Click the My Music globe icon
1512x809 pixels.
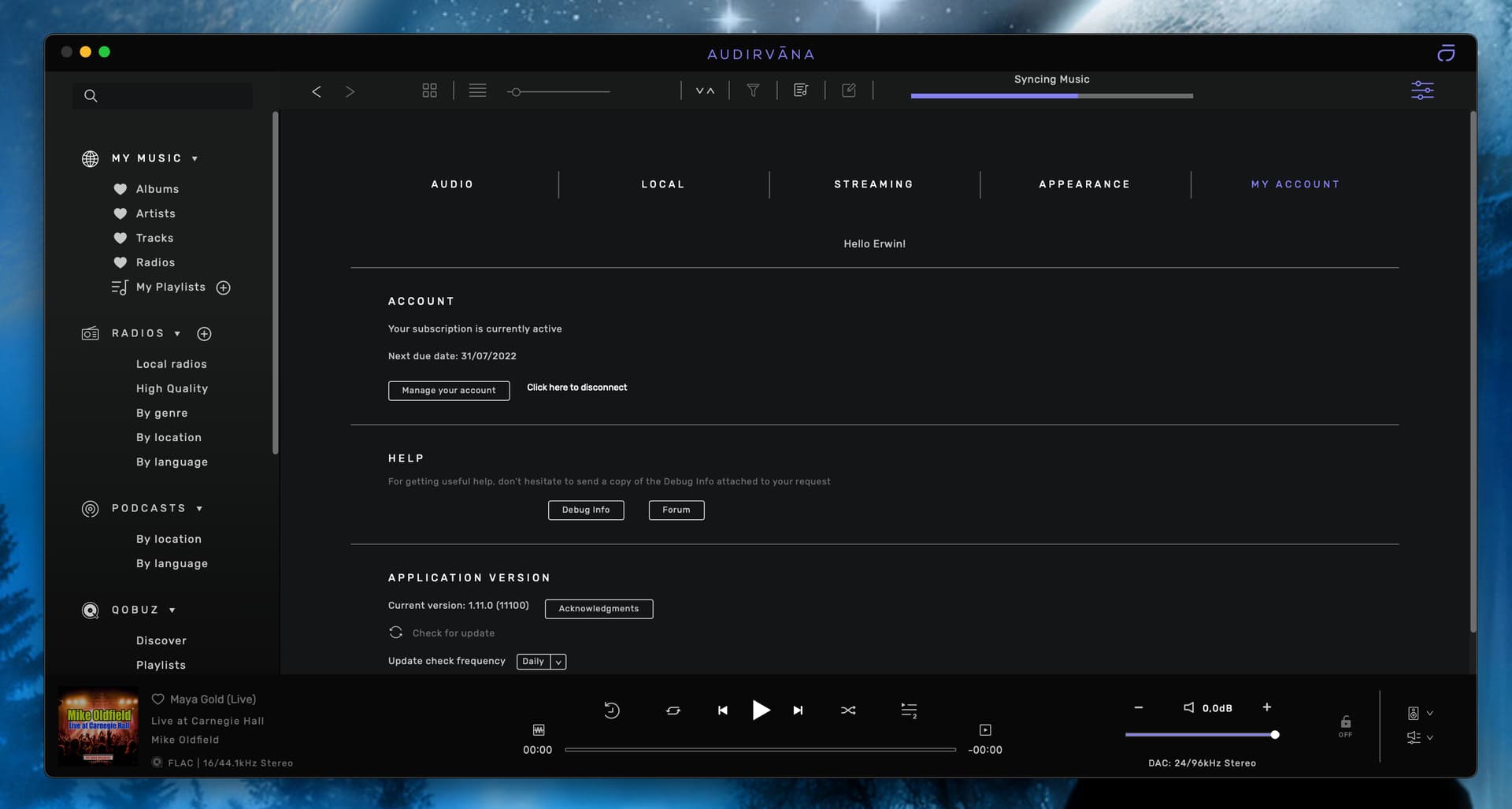91,158
